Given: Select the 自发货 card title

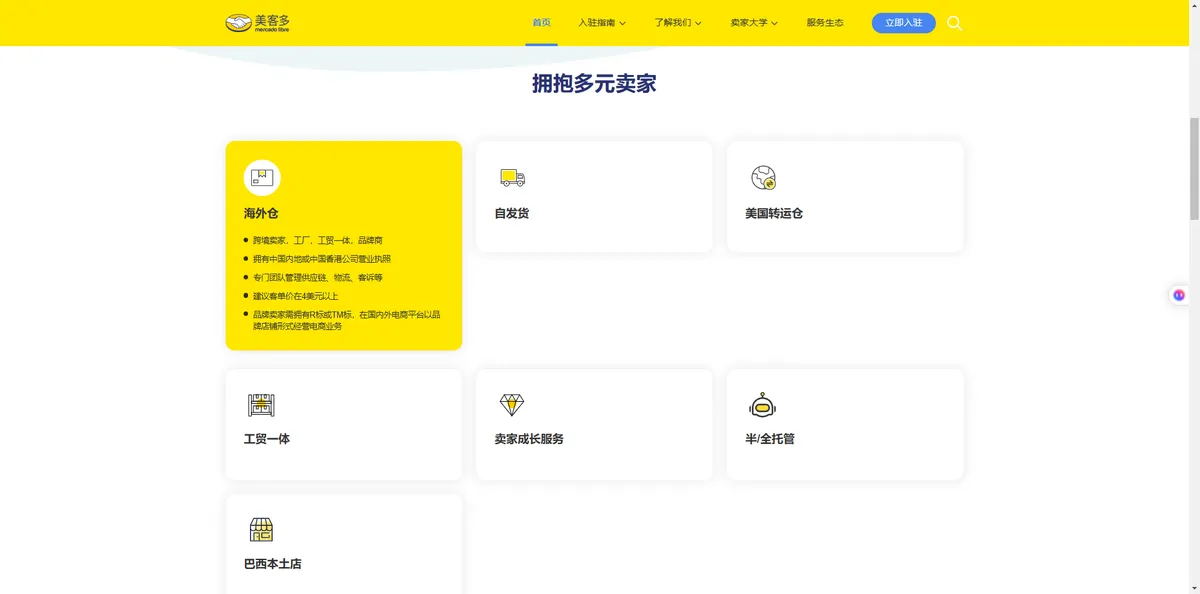Looking at the screenshot, I should pos(512,214).
